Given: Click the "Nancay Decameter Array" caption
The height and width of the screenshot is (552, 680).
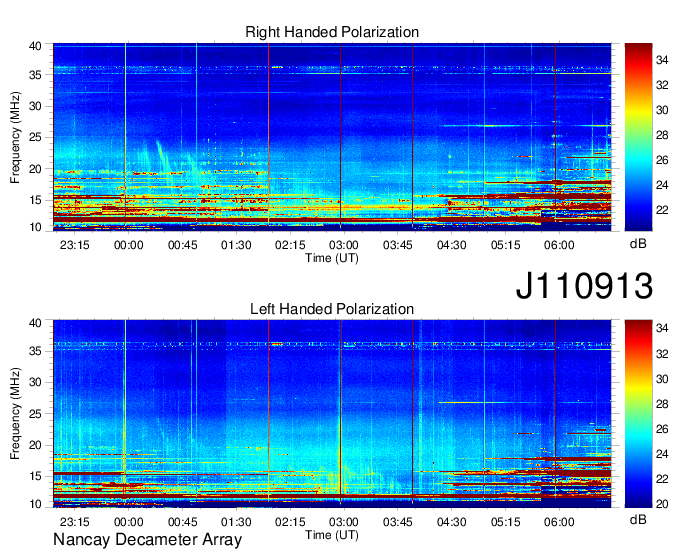Looking at the screenshot, I should point(147,540).
